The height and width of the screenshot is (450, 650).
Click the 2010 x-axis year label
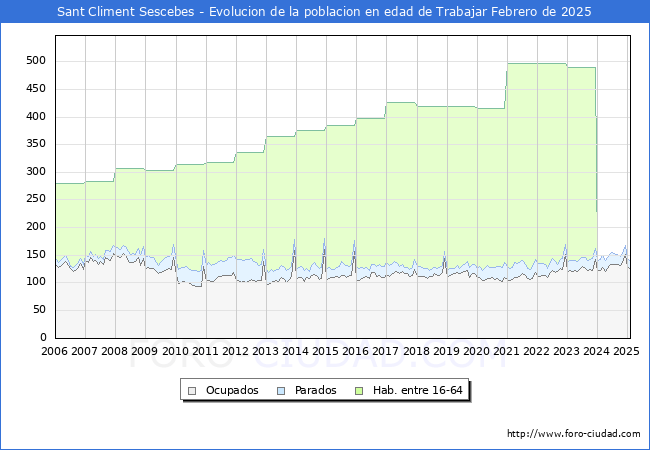(175, 351)
